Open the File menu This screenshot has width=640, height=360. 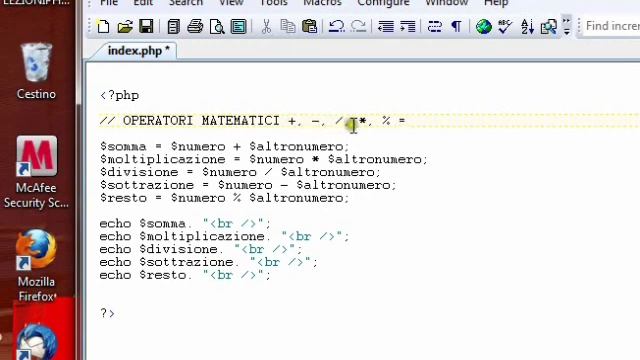coord(109,3)
